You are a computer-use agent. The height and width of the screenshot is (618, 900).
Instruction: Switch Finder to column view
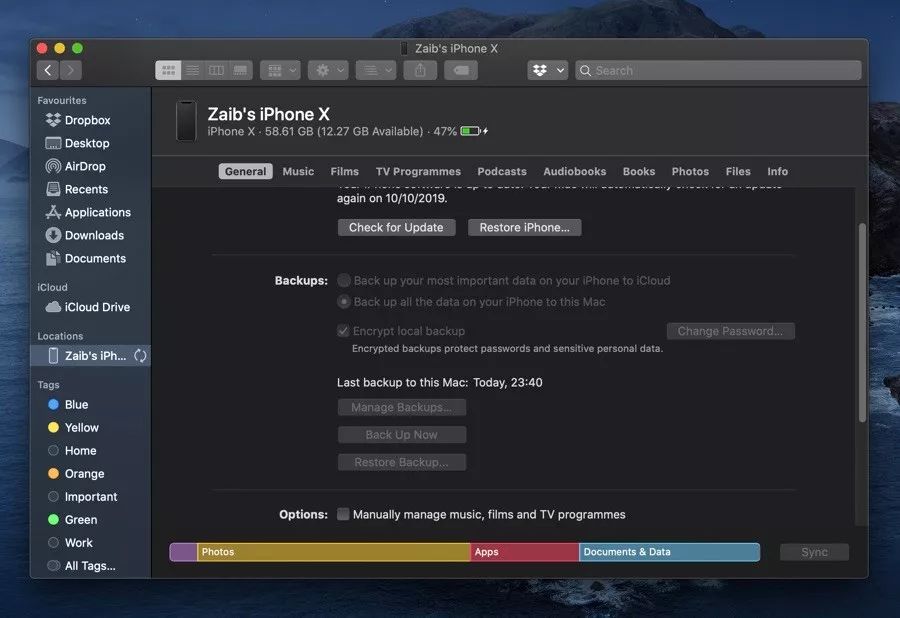click(216, 70)
